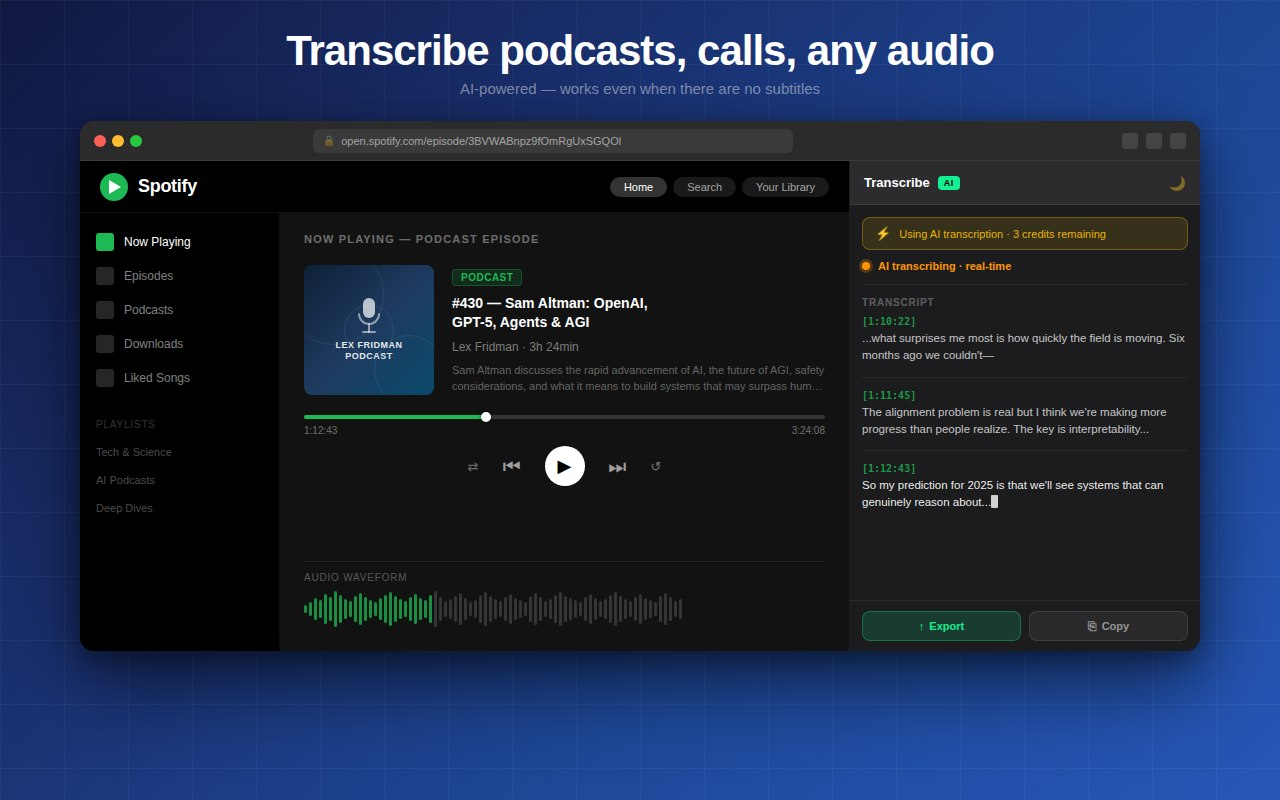Click the AI badge beside Transcribe
This screenshot has height=800, width=1280.
point(949,183)
